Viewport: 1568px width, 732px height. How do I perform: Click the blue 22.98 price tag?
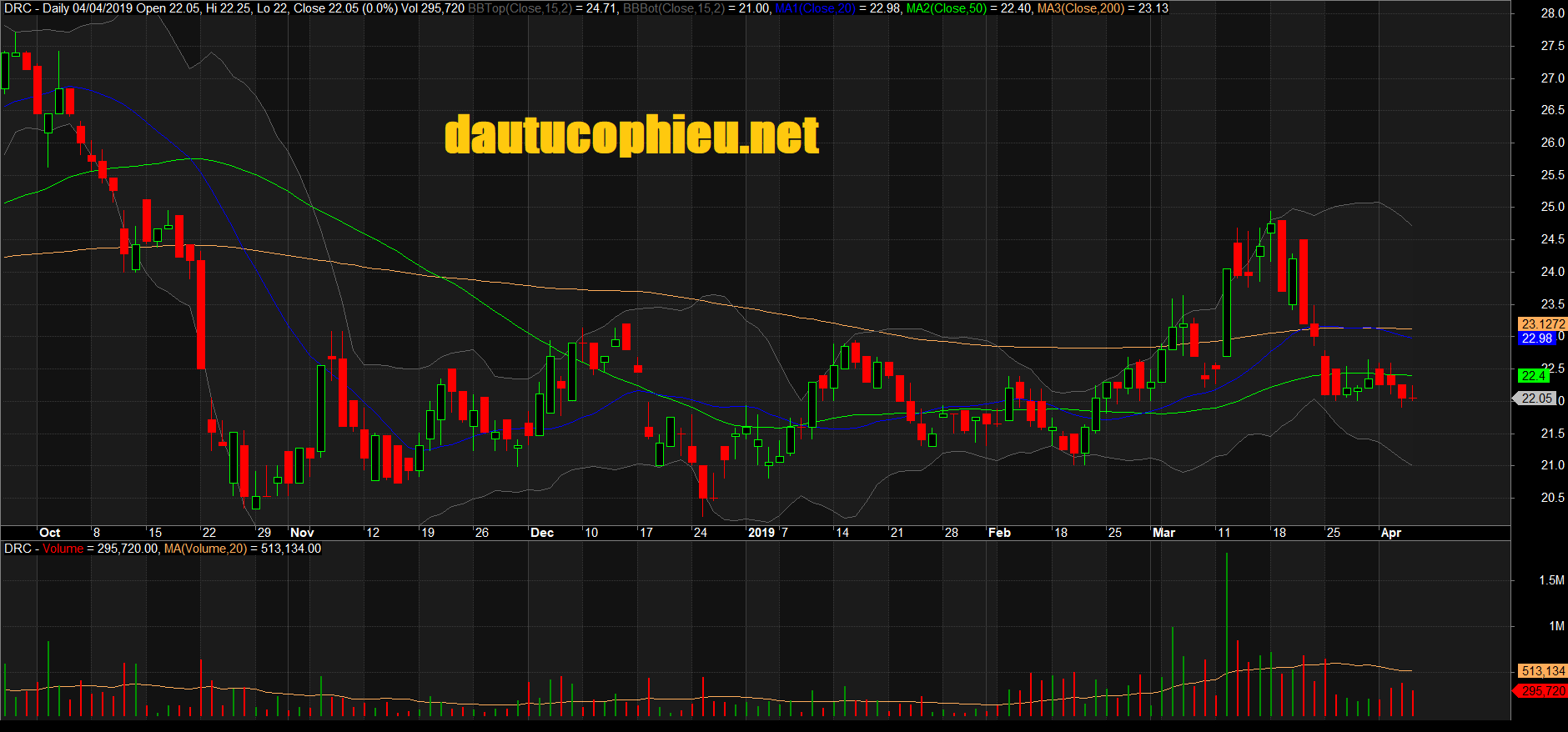click(x=1536, y=338)
